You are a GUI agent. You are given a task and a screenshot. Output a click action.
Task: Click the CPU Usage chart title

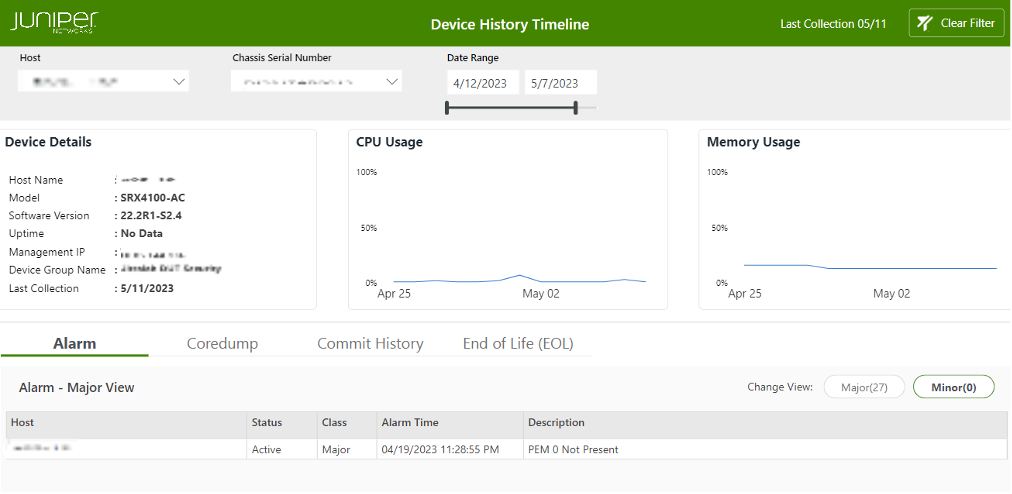[x=389, y=142]
